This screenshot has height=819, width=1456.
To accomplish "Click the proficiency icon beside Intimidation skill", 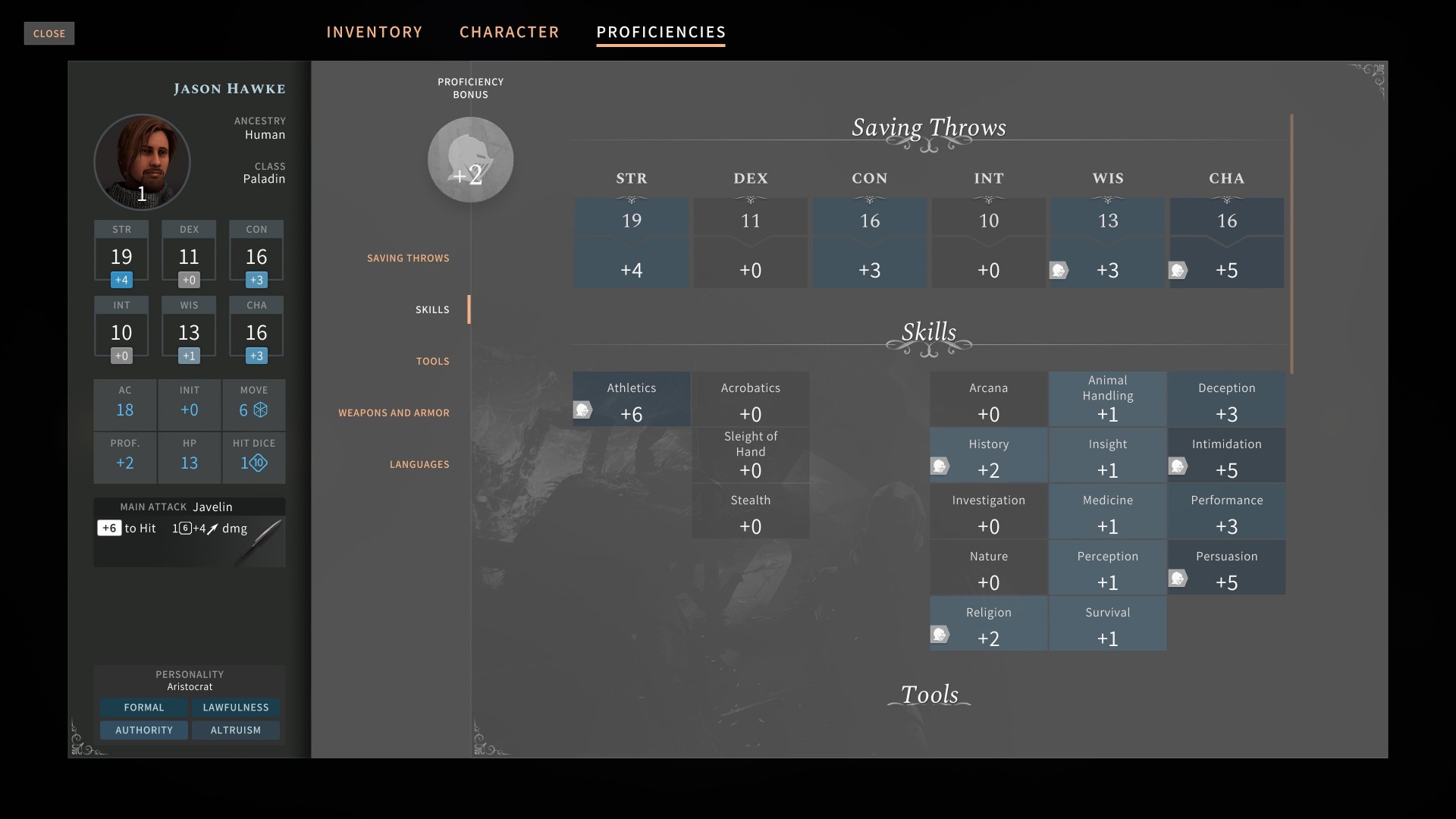I will pyautogui.click(x=1178, y=466).
